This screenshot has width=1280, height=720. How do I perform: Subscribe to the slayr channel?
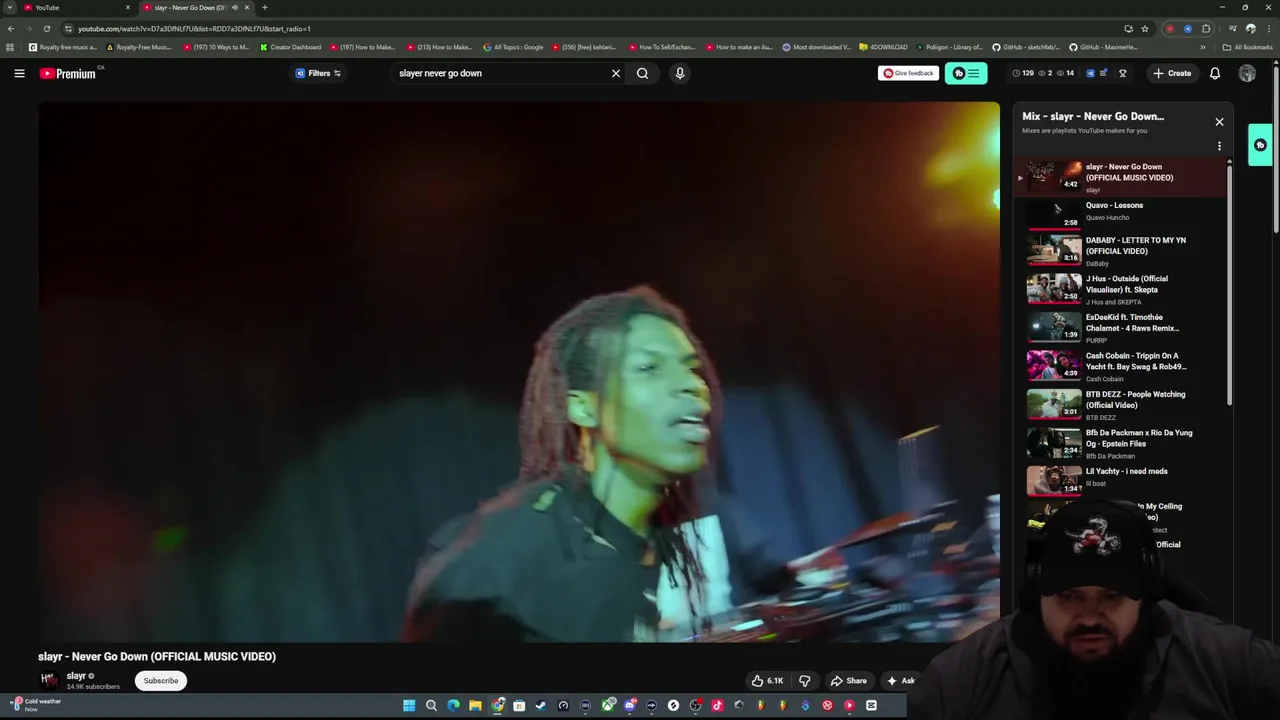[160, 680]
